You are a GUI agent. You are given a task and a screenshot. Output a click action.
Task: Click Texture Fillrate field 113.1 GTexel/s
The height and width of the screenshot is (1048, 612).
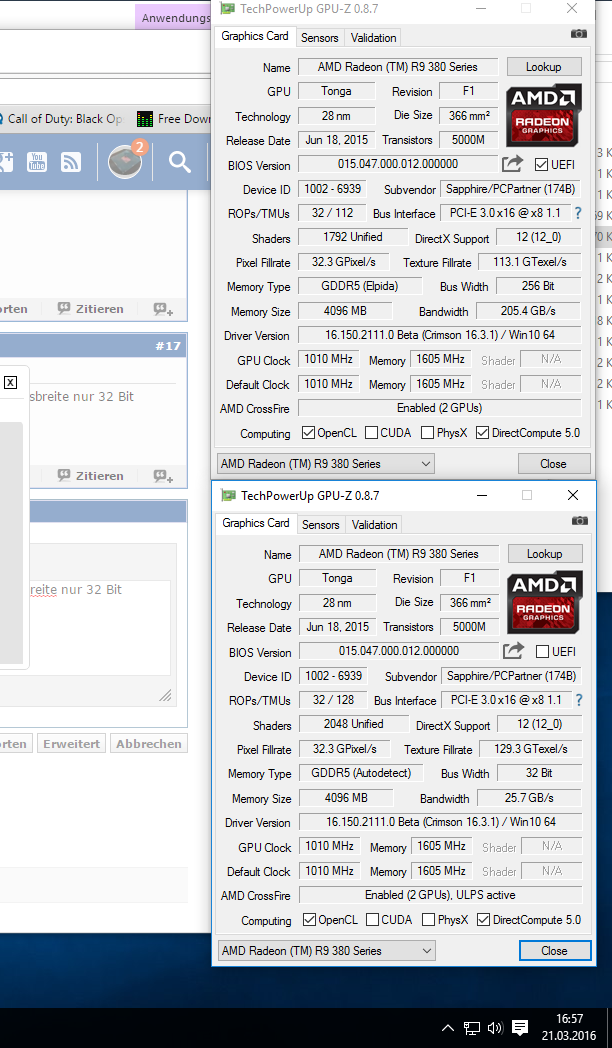(530, 262)
